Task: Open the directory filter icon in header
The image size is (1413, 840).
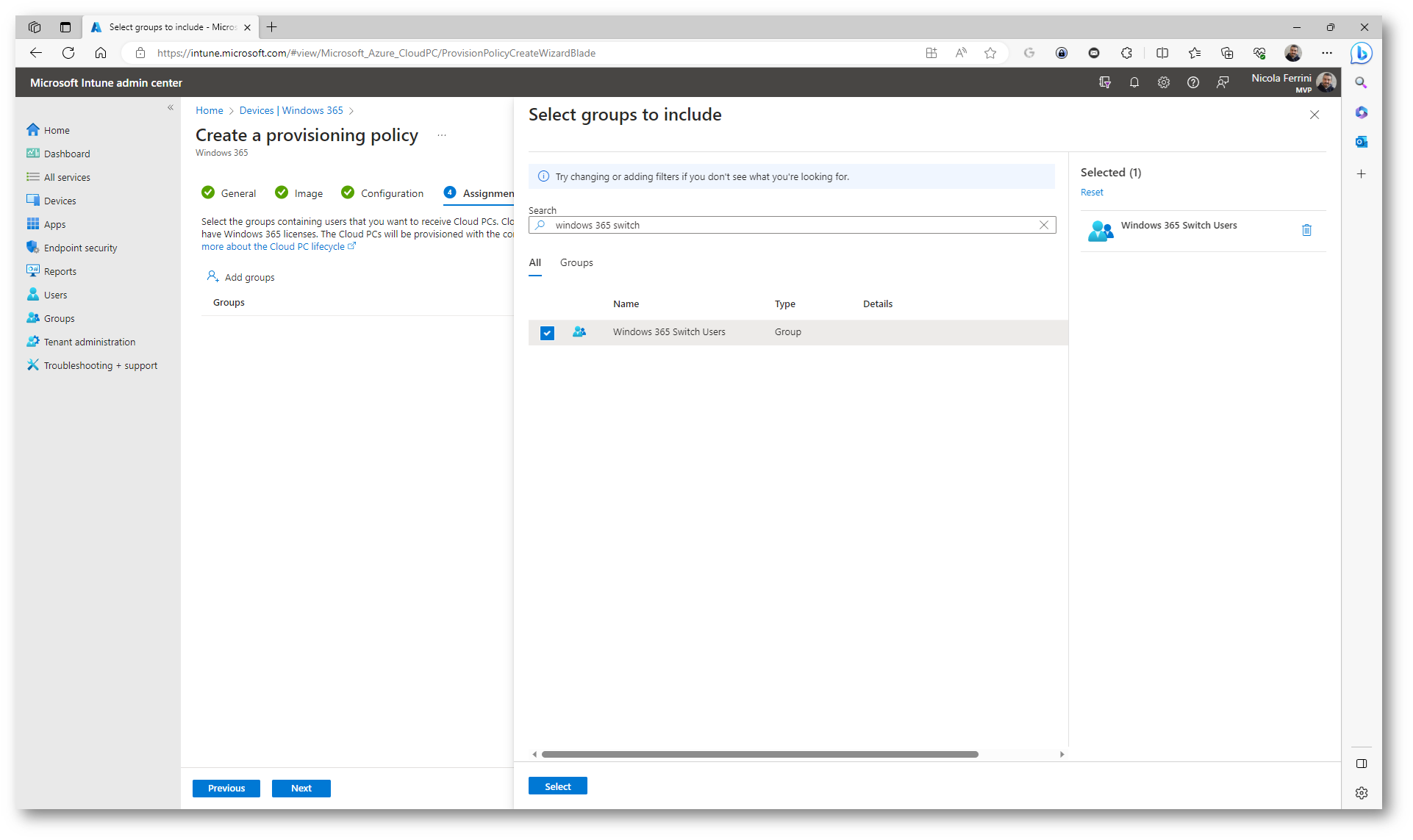Action: [x=1105, y=82]
